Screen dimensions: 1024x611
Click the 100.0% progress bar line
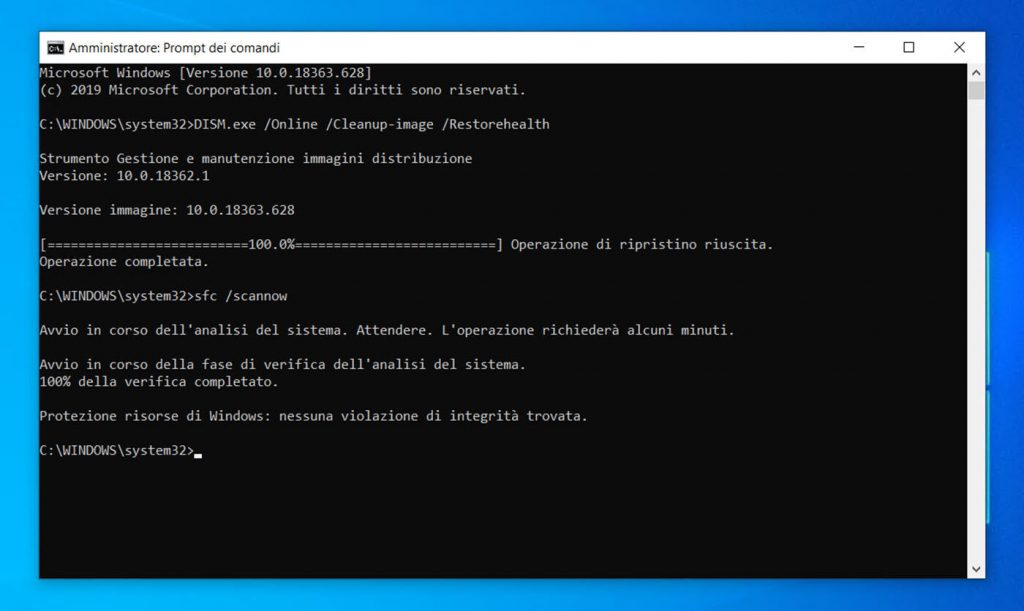(x=270, y=244)
